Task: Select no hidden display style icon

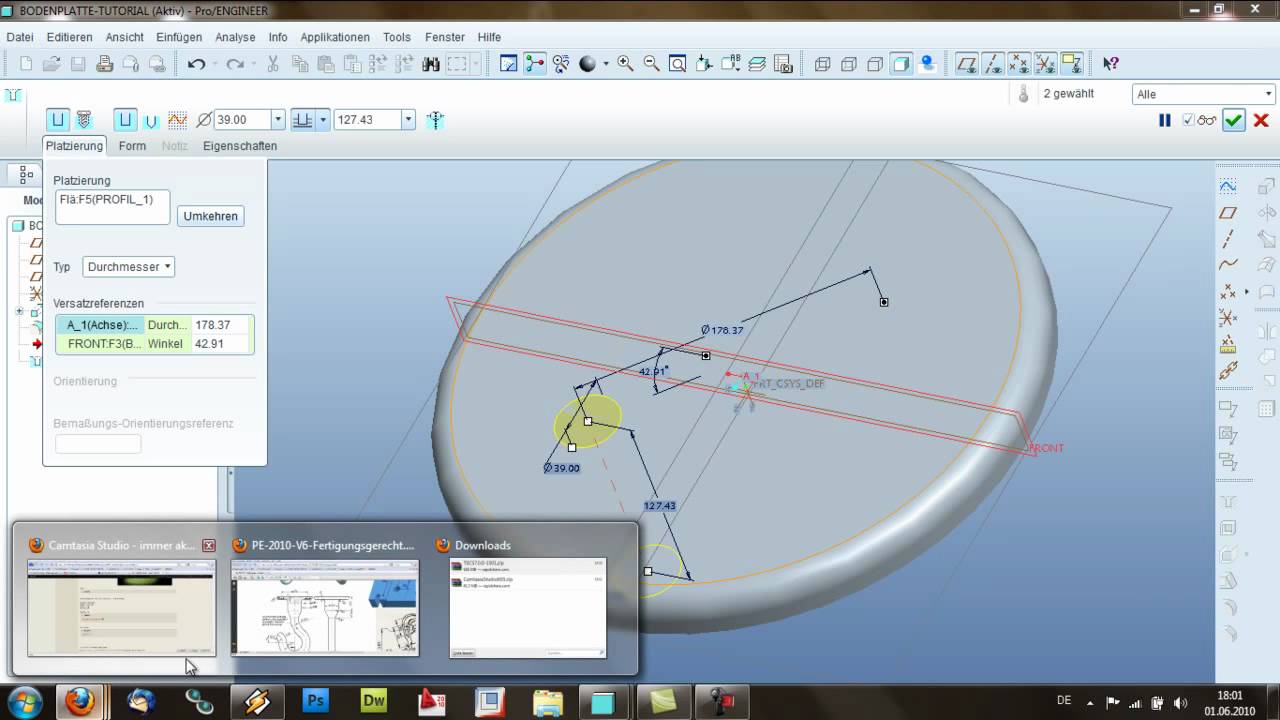Action: [875, 64]
